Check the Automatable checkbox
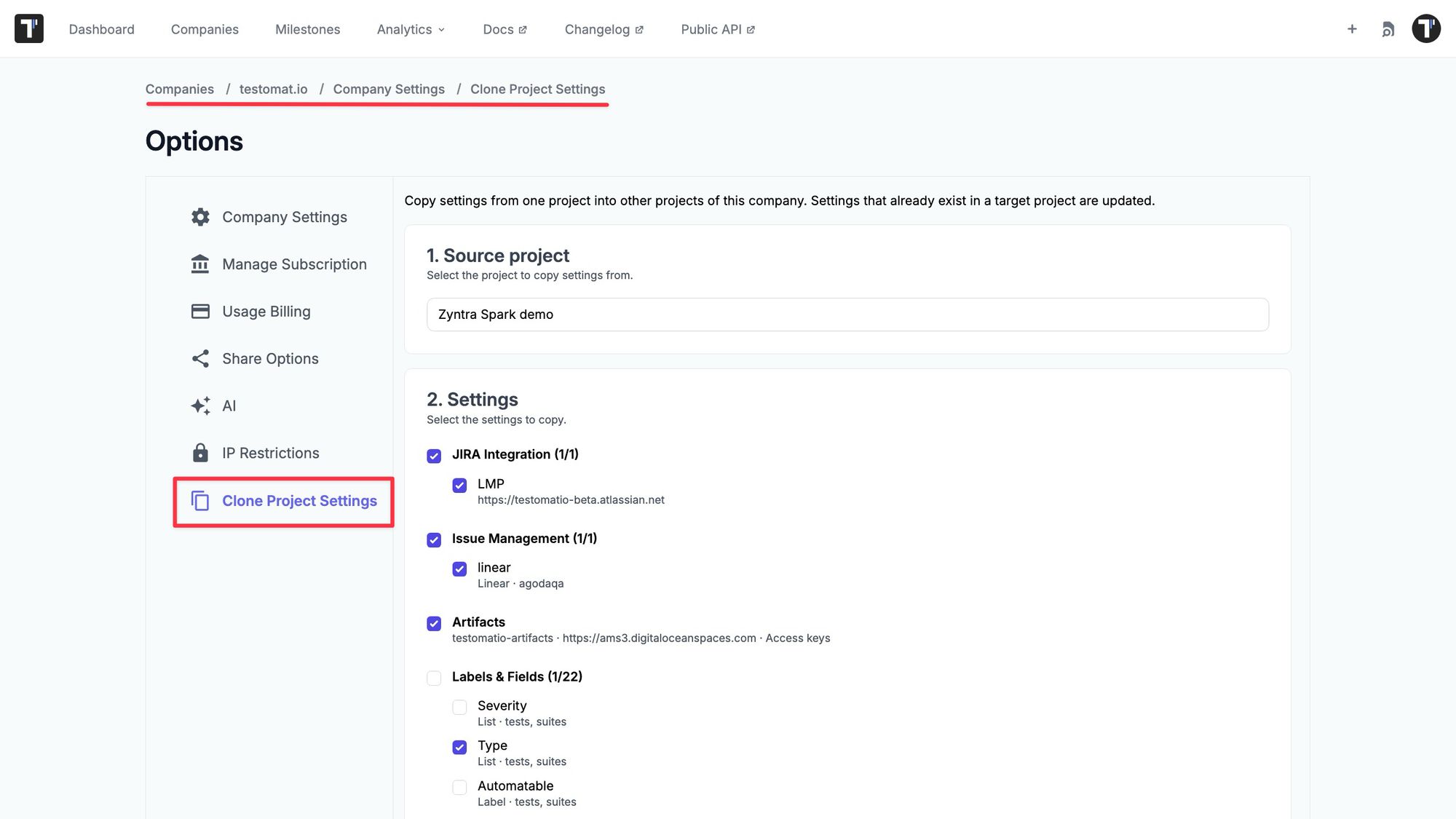Image resolution: width=1456 pixels, height=819 pixels. [x=459, y=788]
